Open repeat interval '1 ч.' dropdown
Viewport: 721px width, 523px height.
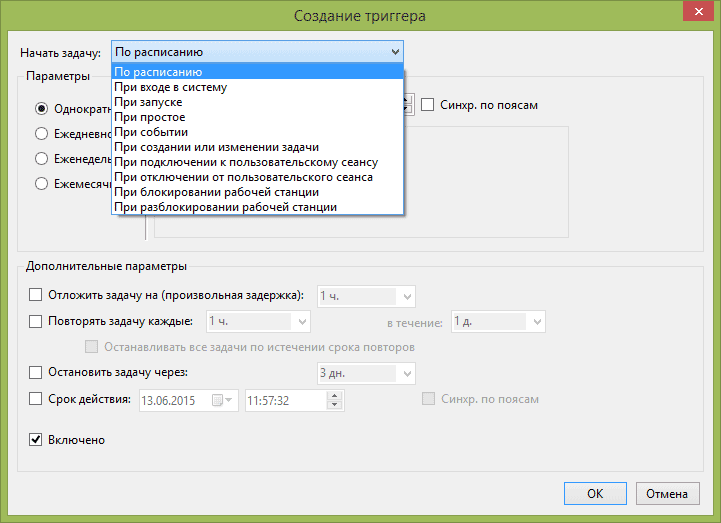click(x=302, y=322)
